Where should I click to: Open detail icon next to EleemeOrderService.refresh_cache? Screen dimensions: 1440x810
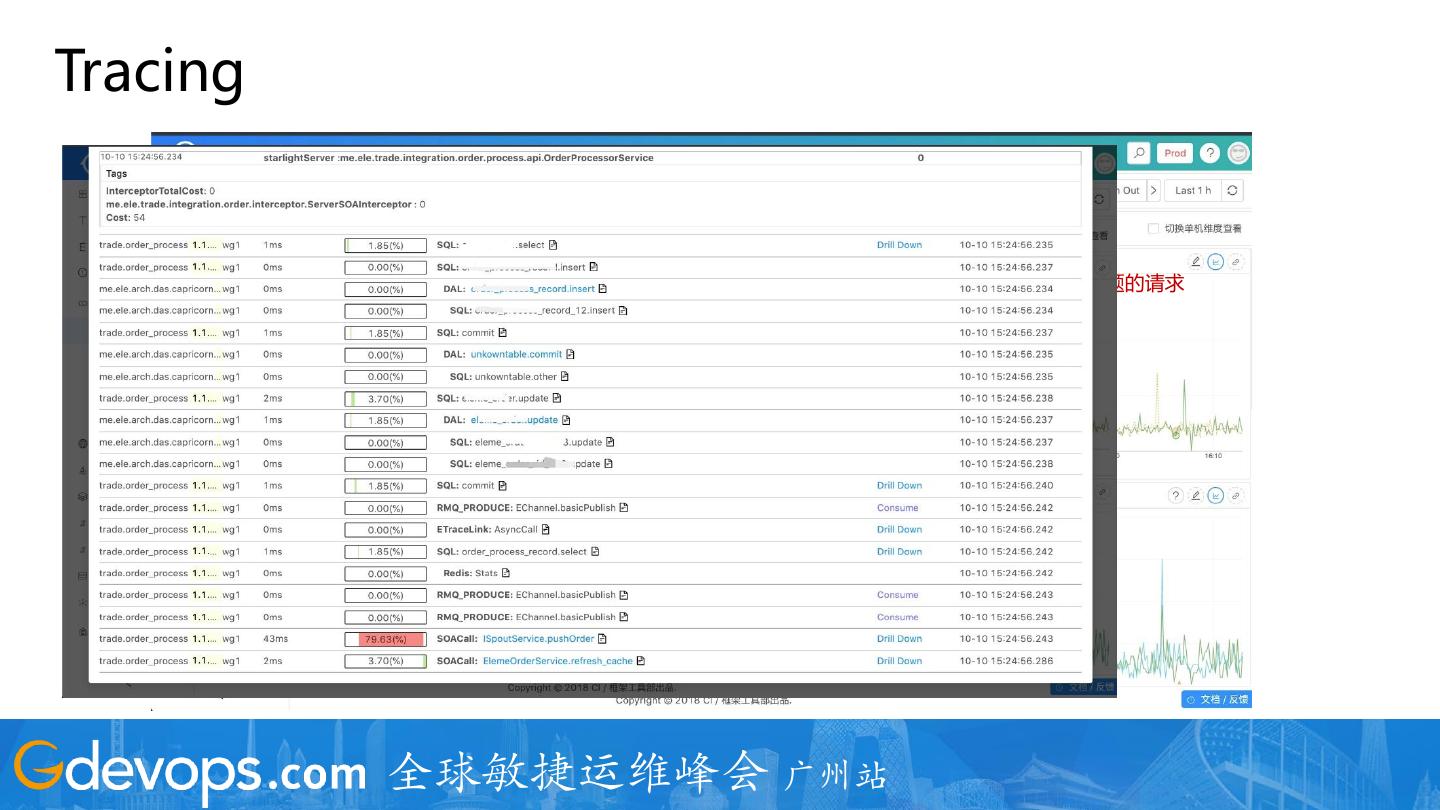[641, 661]
